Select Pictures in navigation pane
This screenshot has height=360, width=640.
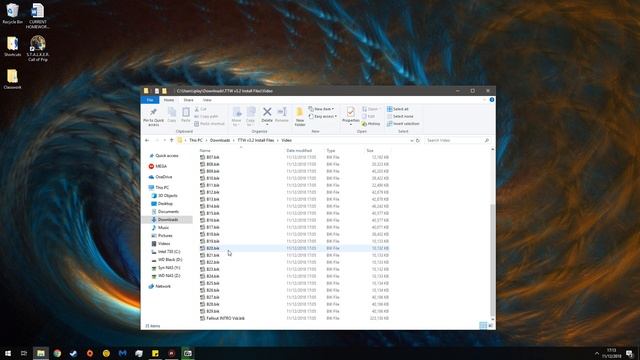(162, 236)
